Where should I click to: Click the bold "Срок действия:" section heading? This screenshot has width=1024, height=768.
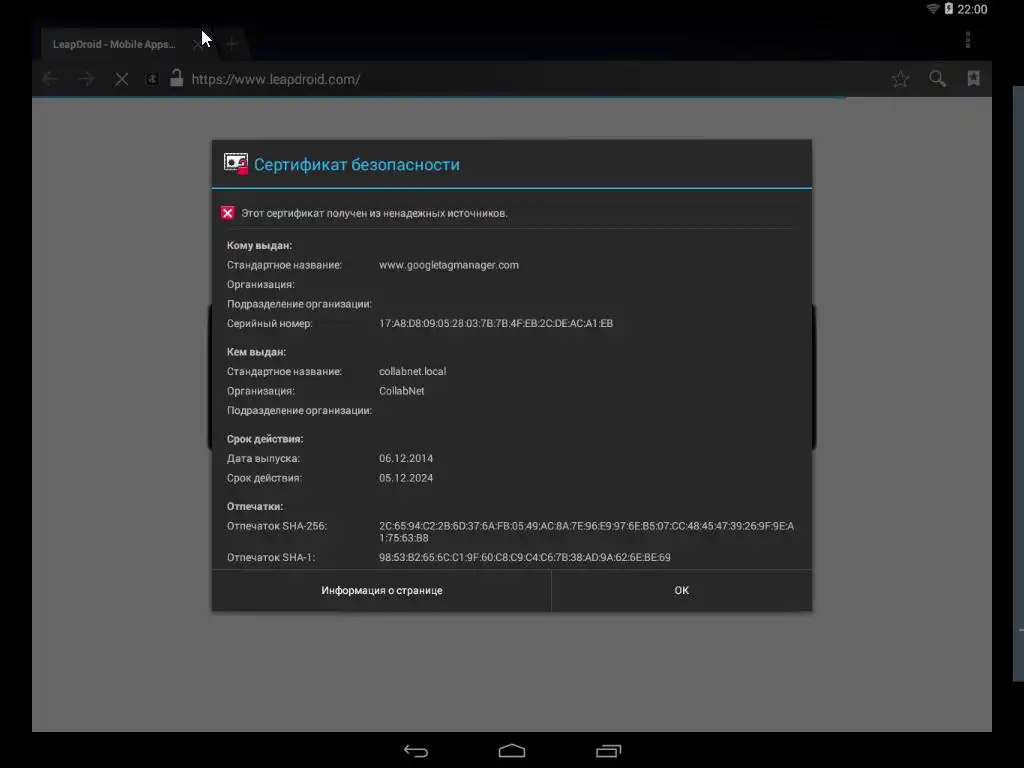coord(264,439)
